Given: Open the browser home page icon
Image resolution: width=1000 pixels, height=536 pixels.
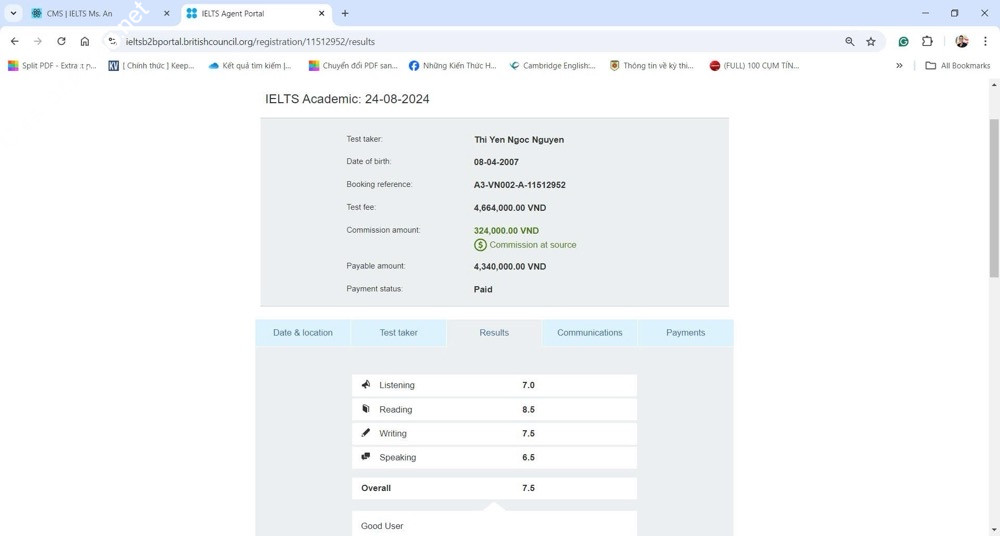Looking at the screenshot, I should 85,42.
